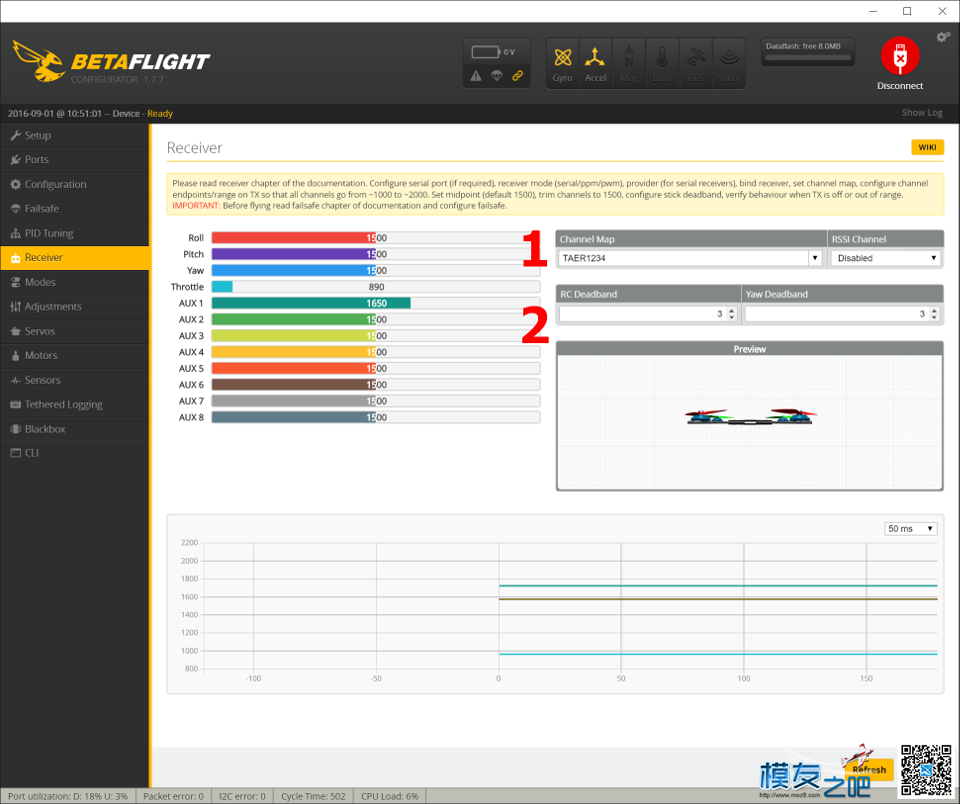960x804 pixels.
Task: Click the Port utilization status text
Action: [x=68, y=796]
